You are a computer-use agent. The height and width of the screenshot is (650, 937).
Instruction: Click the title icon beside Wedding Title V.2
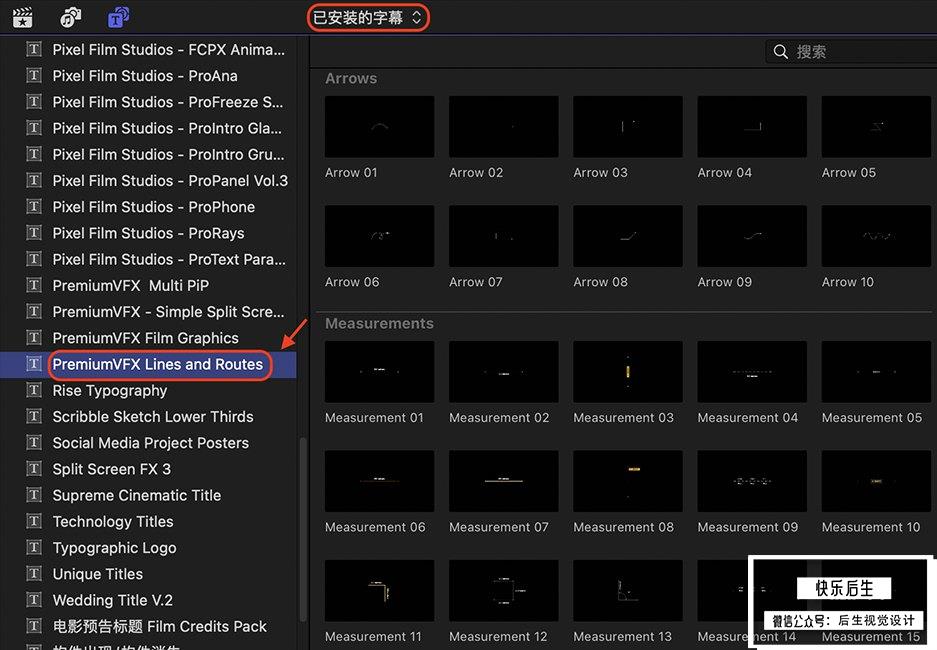click(34, 600)
